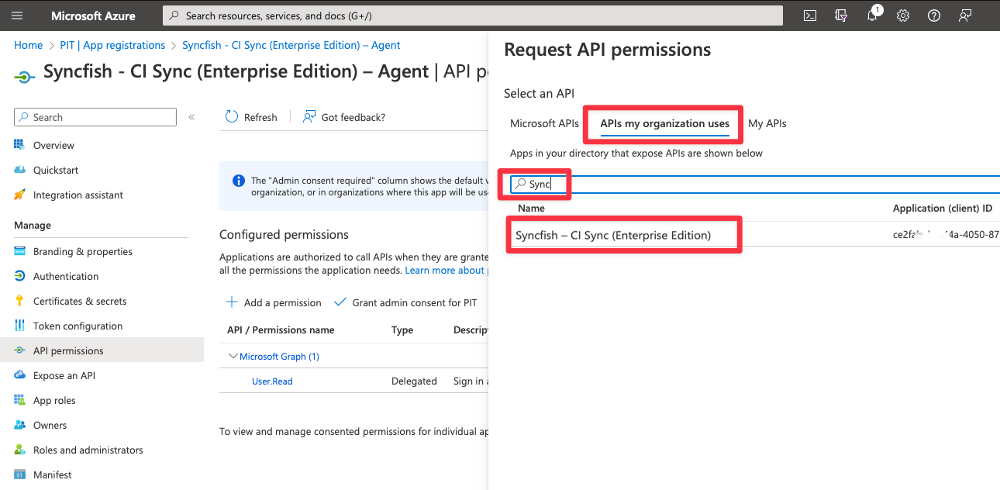
Task: Open Owners menu item
Action: click(50, 425)
